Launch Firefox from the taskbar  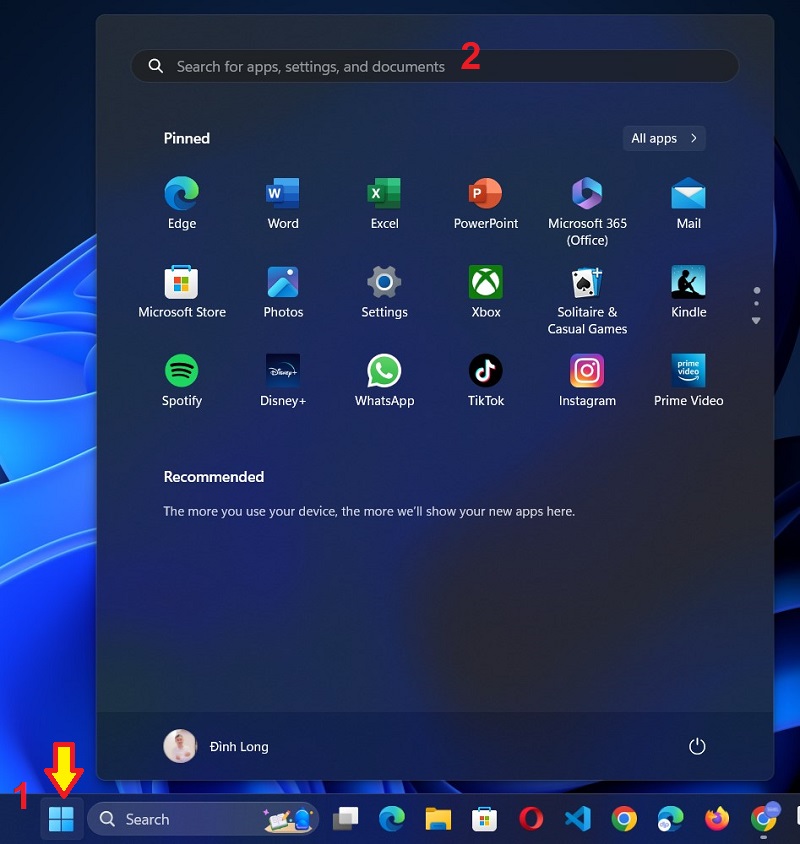coord(717,819)
